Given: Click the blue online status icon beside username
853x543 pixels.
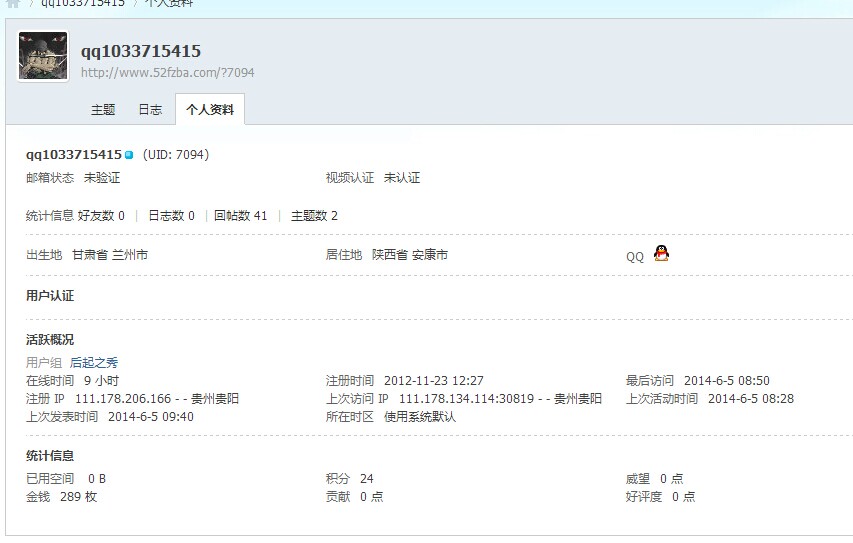Looking at the screenshot, I should click(129, 155).
